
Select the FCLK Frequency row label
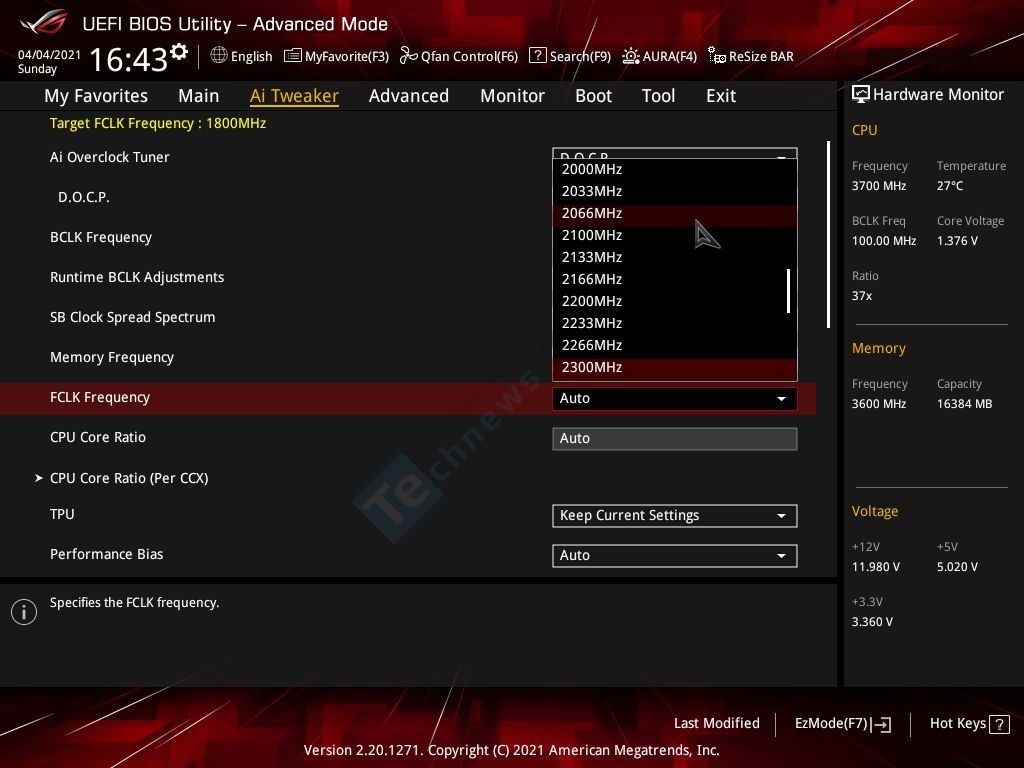100,397
